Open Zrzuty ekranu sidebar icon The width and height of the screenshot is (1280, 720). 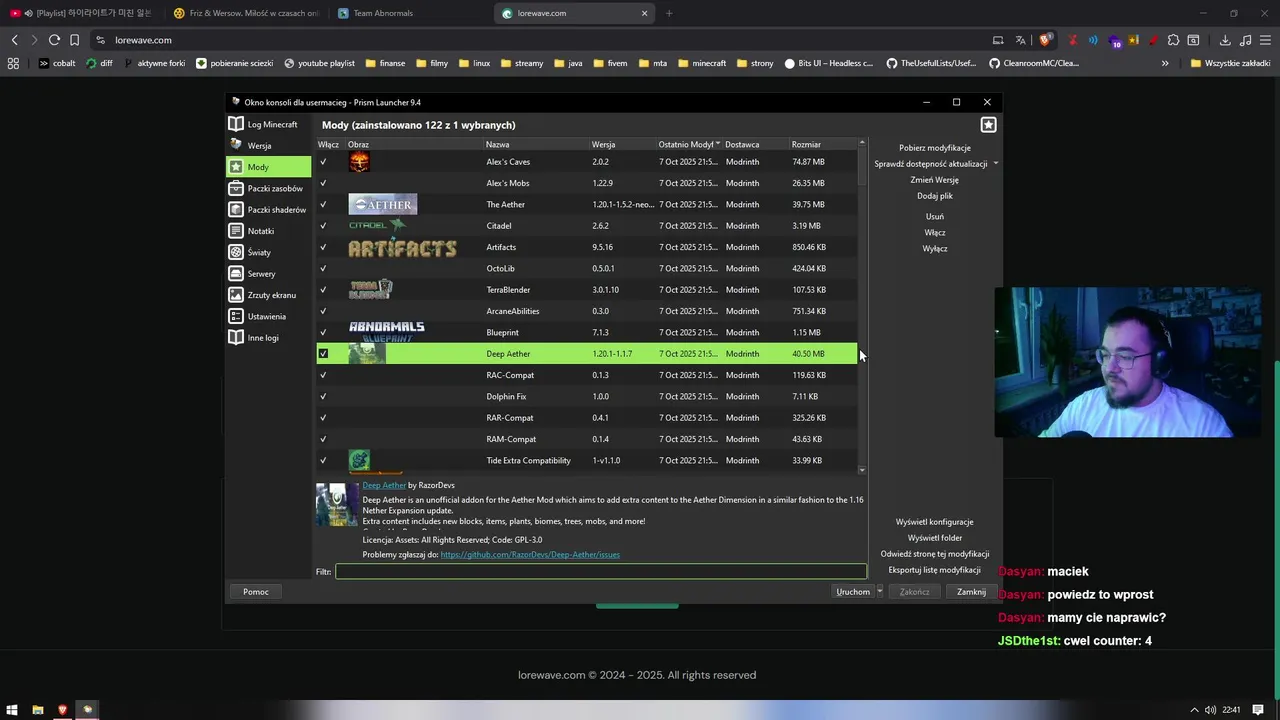(236, 295)
